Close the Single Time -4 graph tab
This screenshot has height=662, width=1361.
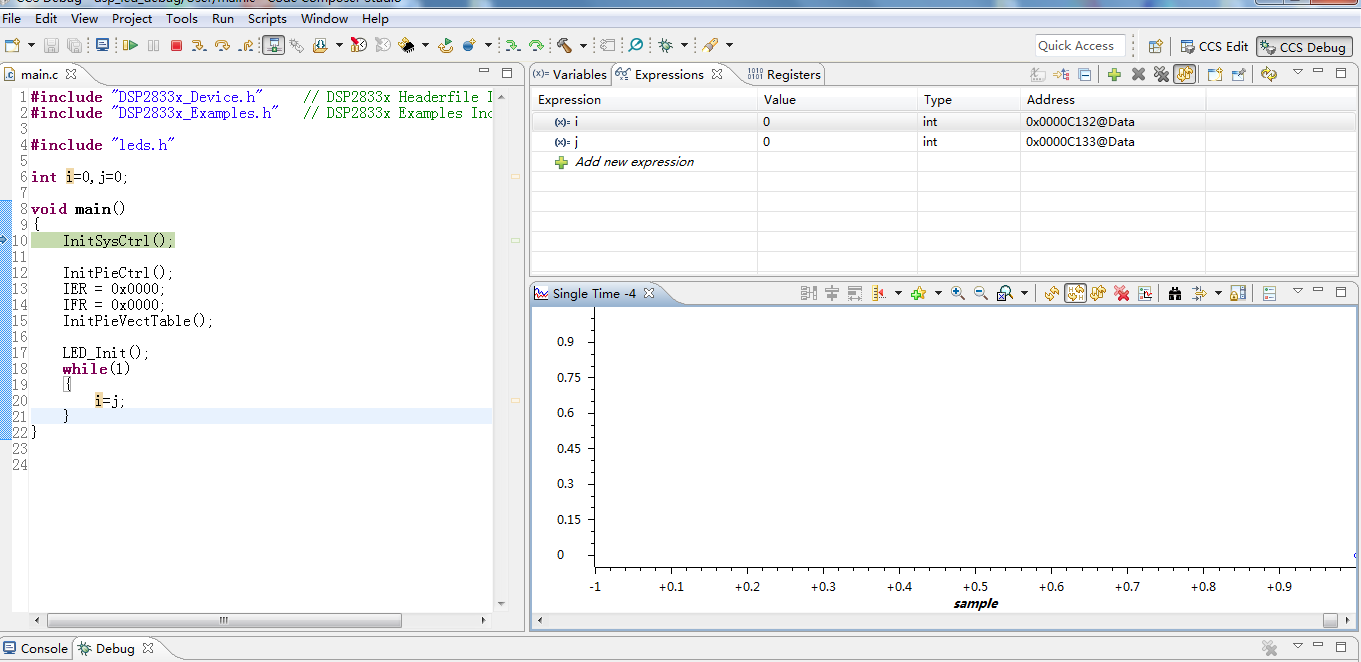pos(648,293)
